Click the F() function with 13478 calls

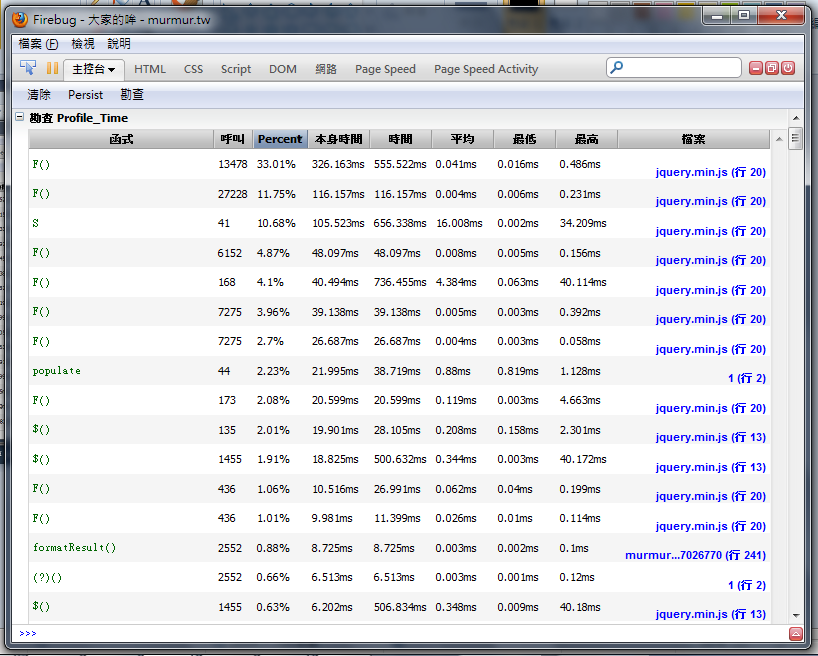pos(41,164)
